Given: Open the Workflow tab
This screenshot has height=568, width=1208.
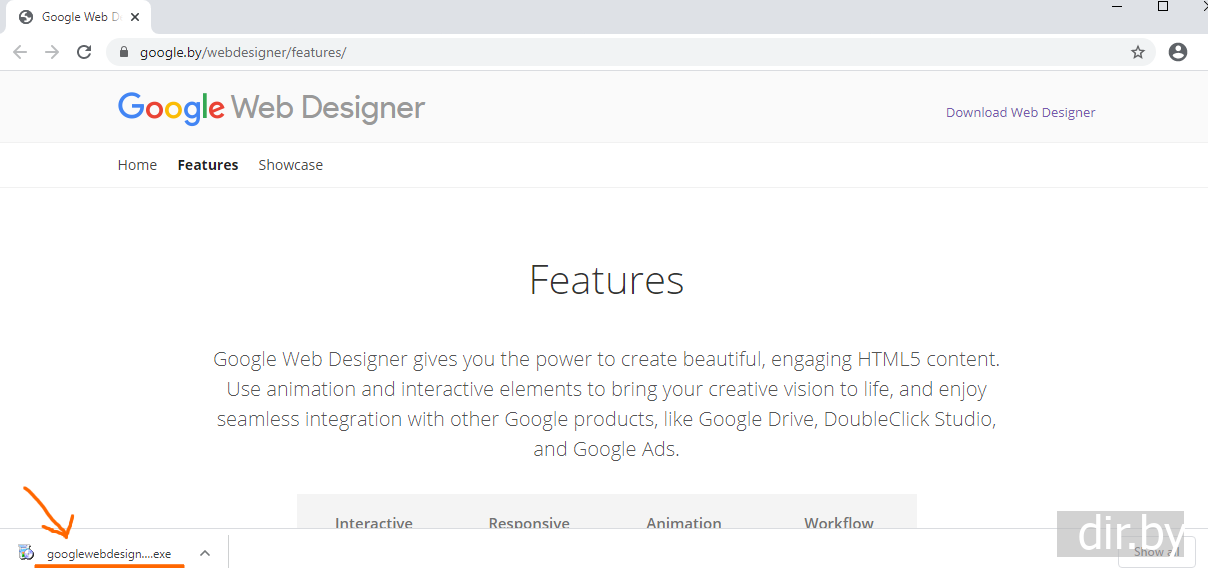Looking at the screenshot, I should (839, 522).
